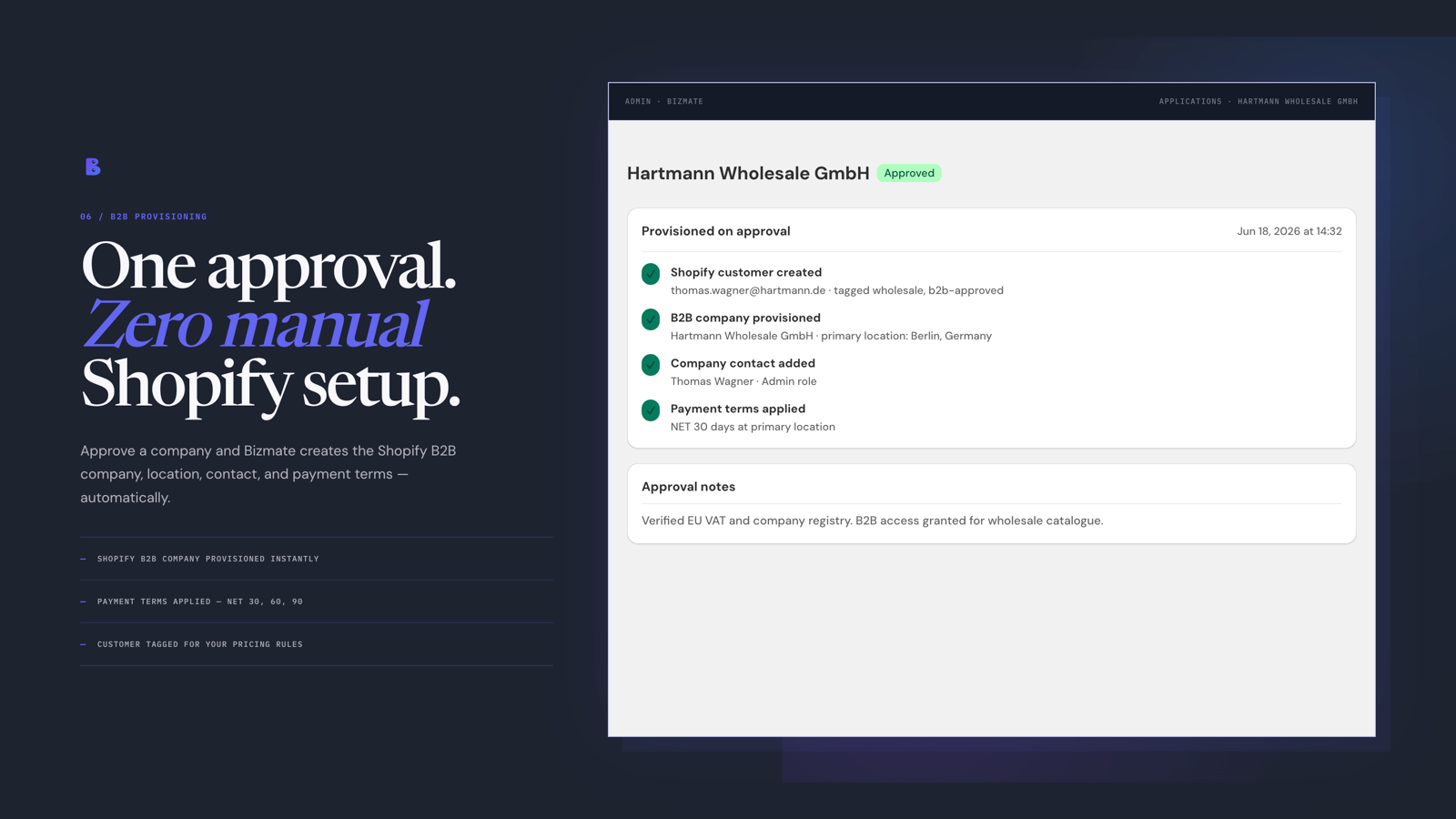Click the green check beside B2B company provisioned
Viewport: 1456px width, 819px height.
(x=651, y=319)
